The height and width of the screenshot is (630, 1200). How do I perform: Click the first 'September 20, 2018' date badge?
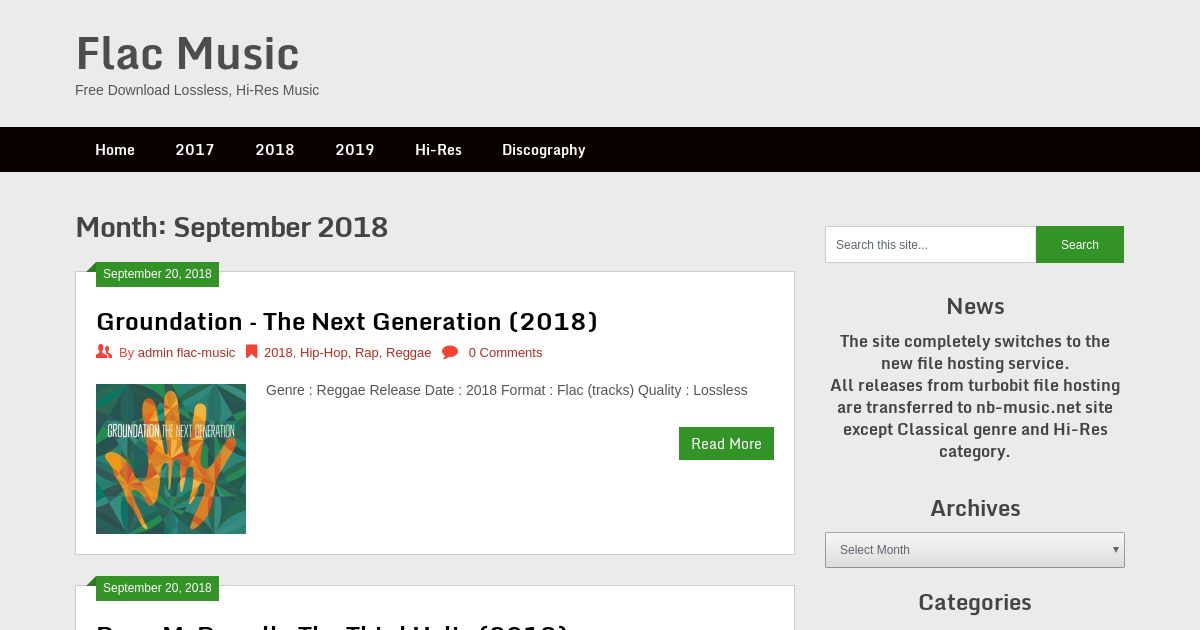(157, 274)
